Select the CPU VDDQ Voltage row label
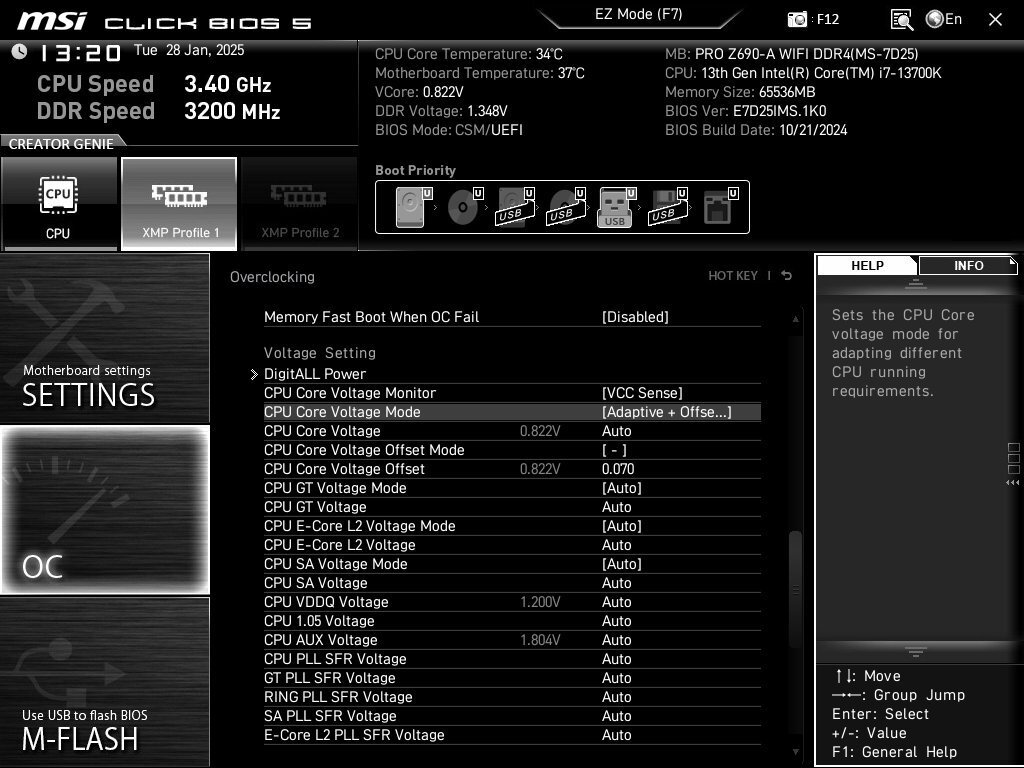 coord(326,601)
